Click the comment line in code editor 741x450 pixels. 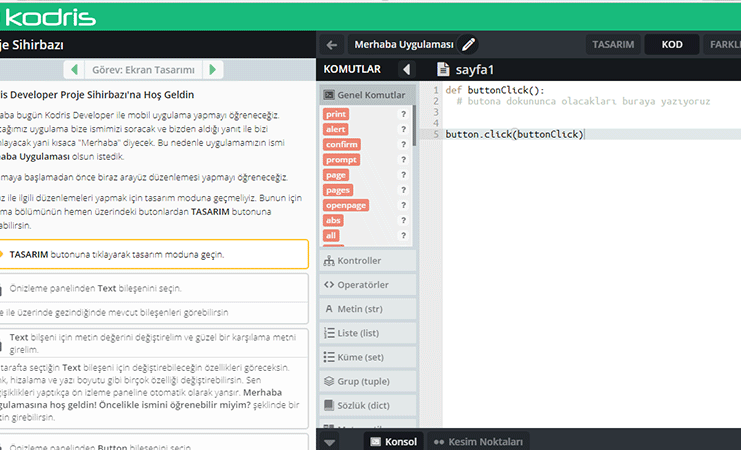point(583,101)
